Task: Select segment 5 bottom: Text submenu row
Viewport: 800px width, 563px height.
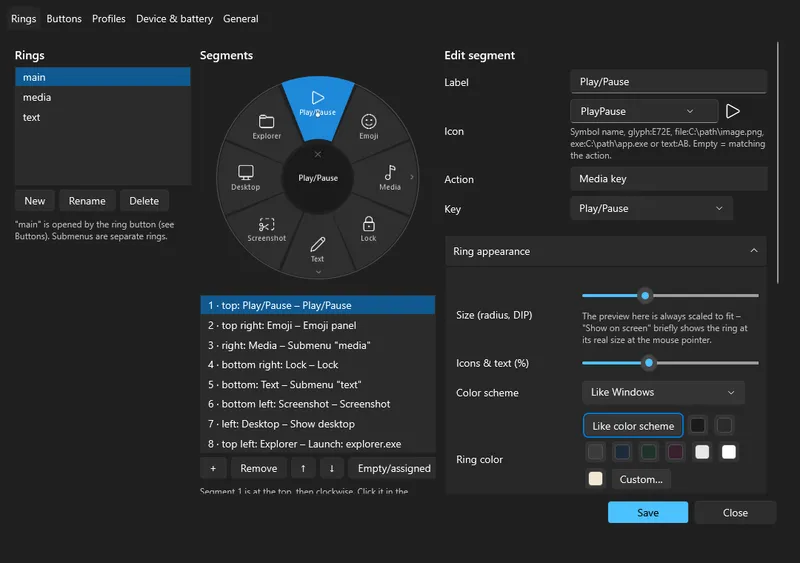Action: (x=318, y=384)
